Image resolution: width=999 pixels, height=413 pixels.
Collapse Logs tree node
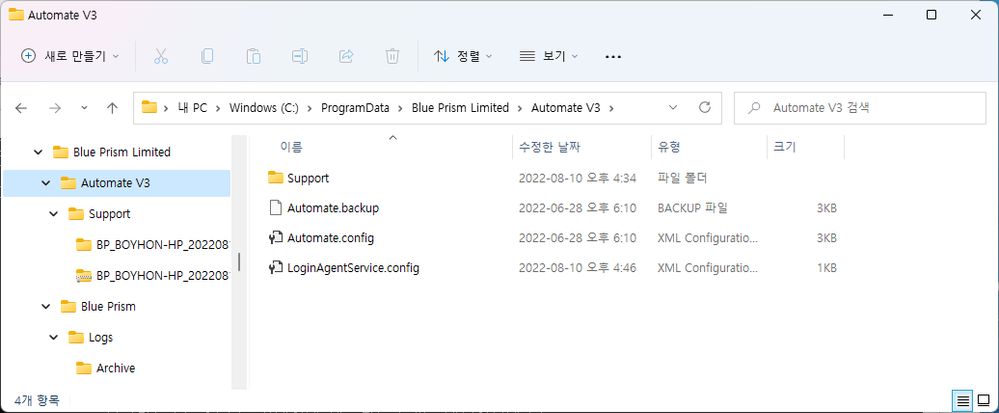(54, 337)
